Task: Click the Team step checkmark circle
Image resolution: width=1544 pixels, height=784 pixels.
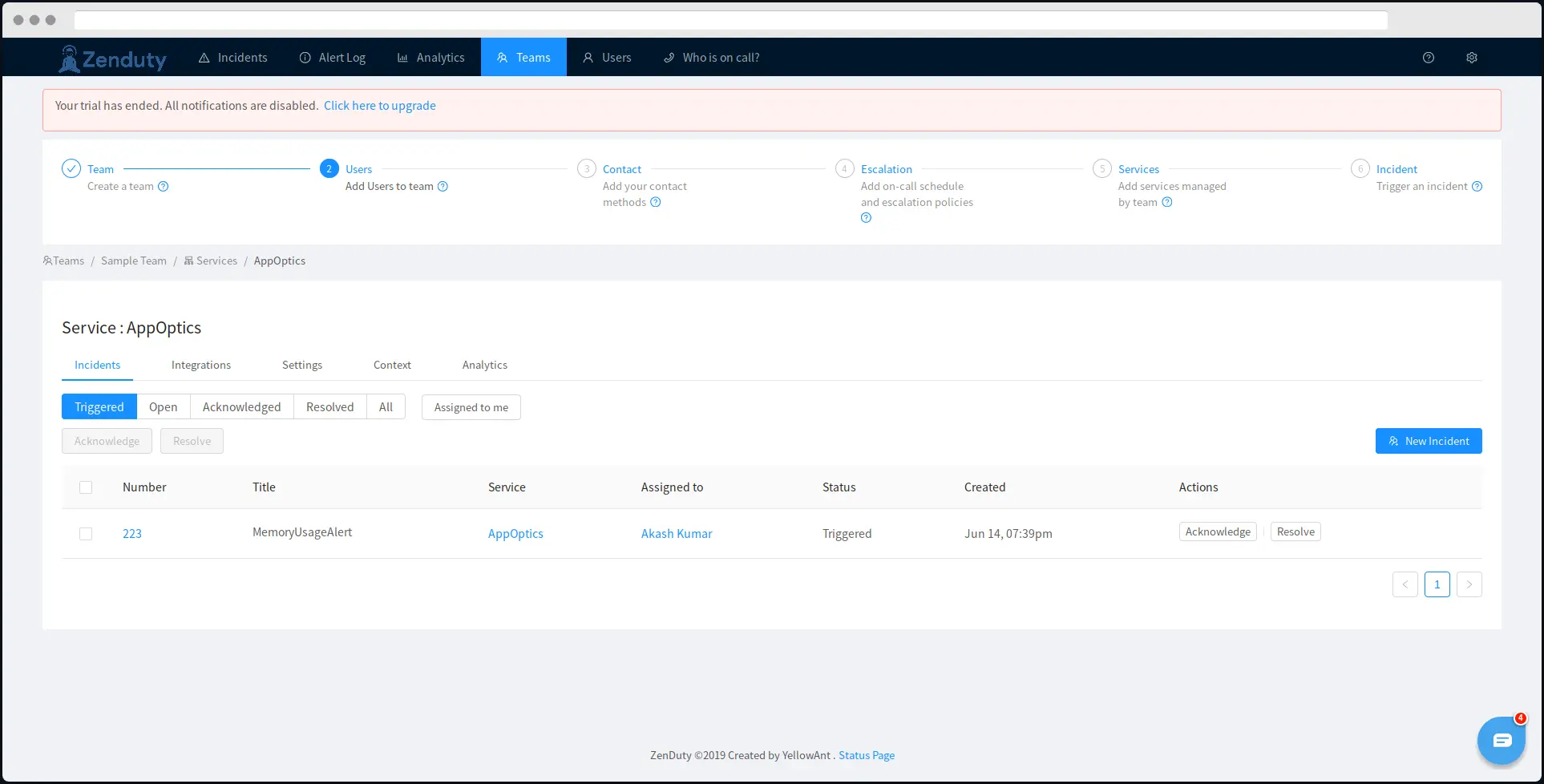Action: coord(71,168)
